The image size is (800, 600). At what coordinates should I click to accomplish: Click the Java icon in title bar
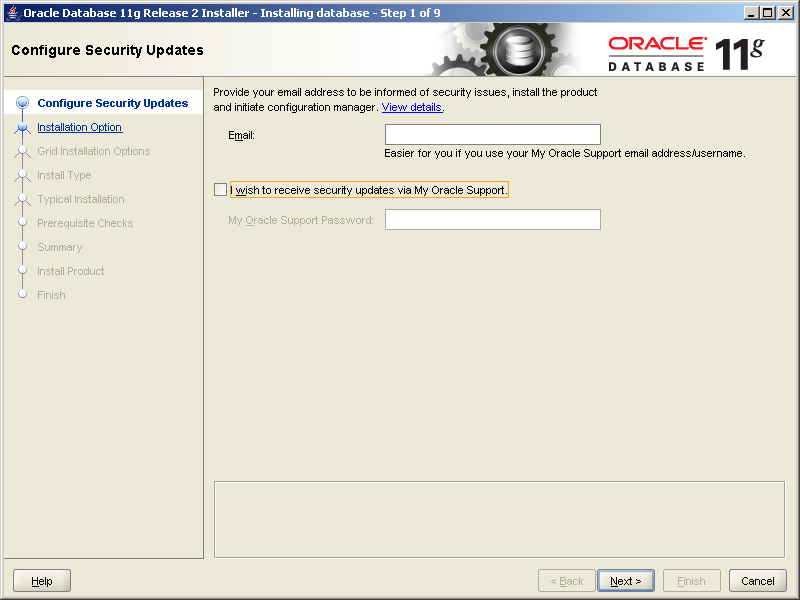click(x=13, y=13)
